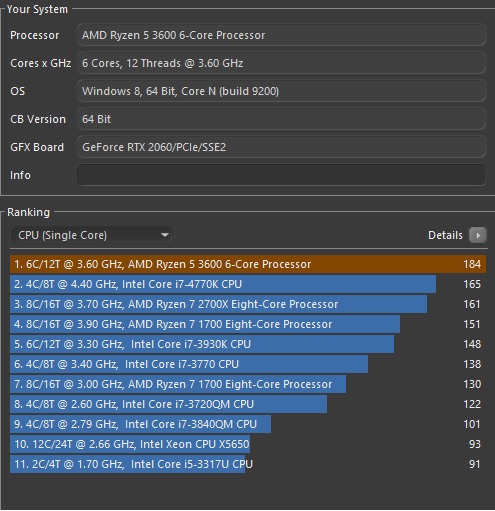Select the Ryzen 7 2700X ranking row
The width and height of the screenshot is (495, 511).
(248, 304)
